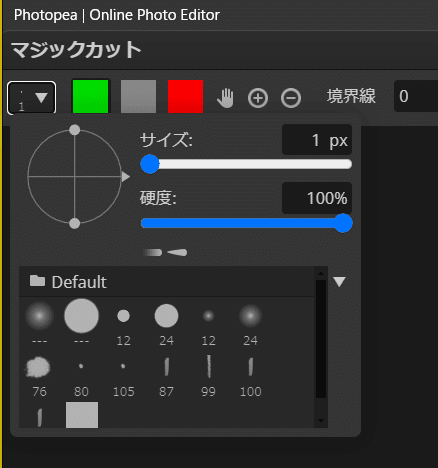Open the brush presets menu arrow
The height and width of the screenshot is (468, 438).
point(339,282)
